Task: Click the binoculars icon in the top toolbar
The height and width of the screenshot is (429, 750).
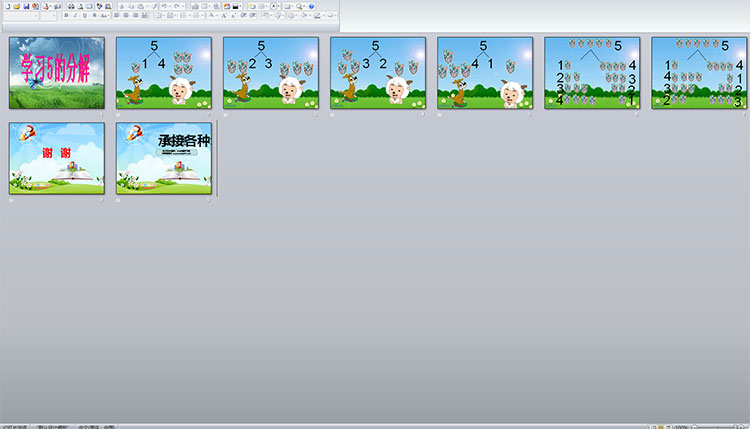Action: [x=71, y=6]
